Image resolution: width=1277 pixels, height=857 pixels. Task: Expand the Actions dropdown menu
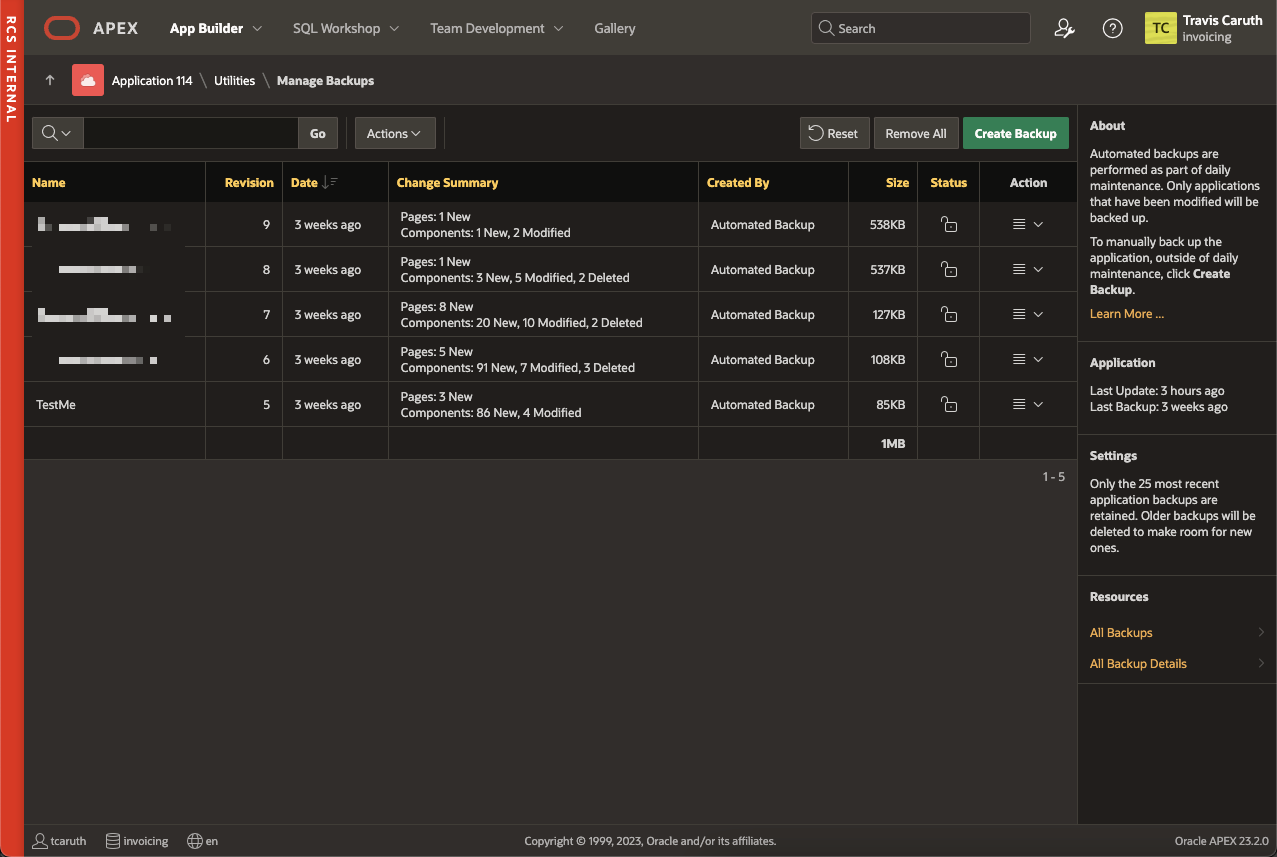point(395,133)
